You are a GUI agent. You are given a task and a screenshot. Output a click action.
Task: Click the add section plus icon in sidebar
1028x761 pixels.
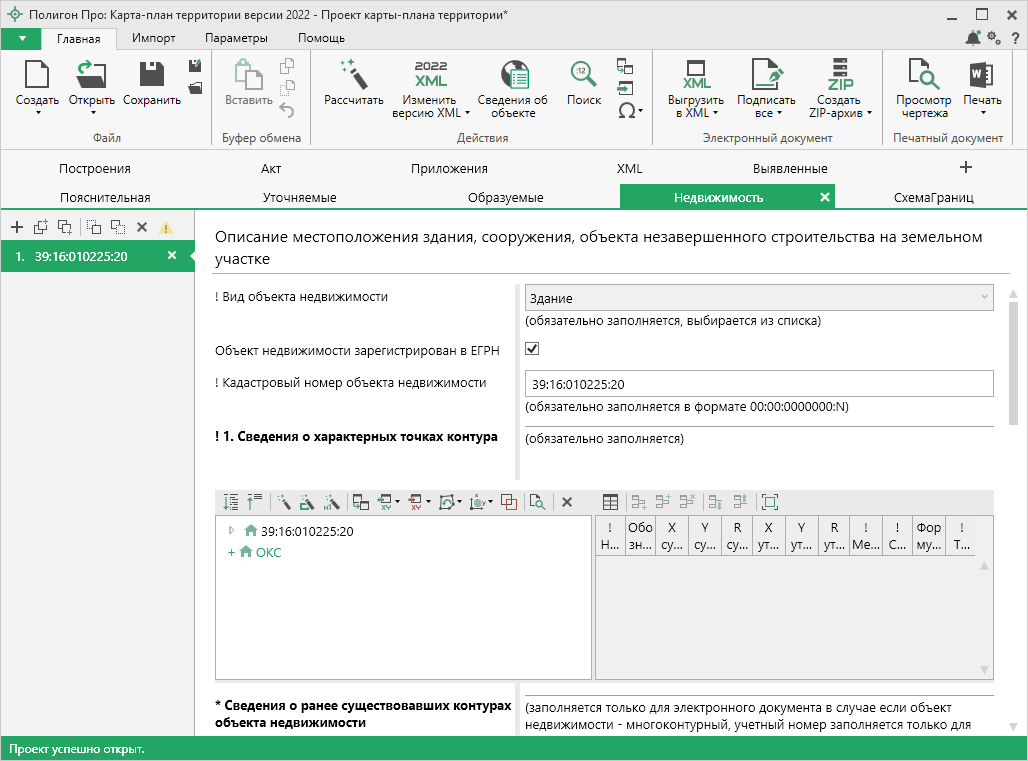click(x=16, y=227)
